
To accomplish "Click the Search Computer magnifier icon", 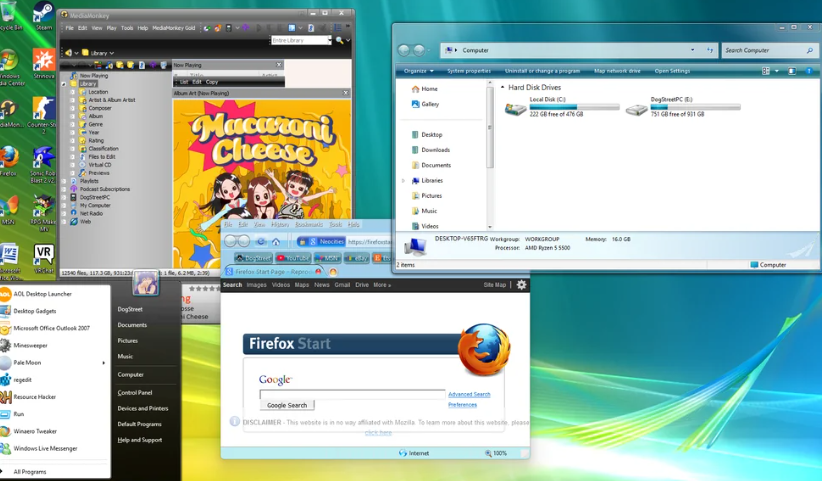I will (809, 50).
